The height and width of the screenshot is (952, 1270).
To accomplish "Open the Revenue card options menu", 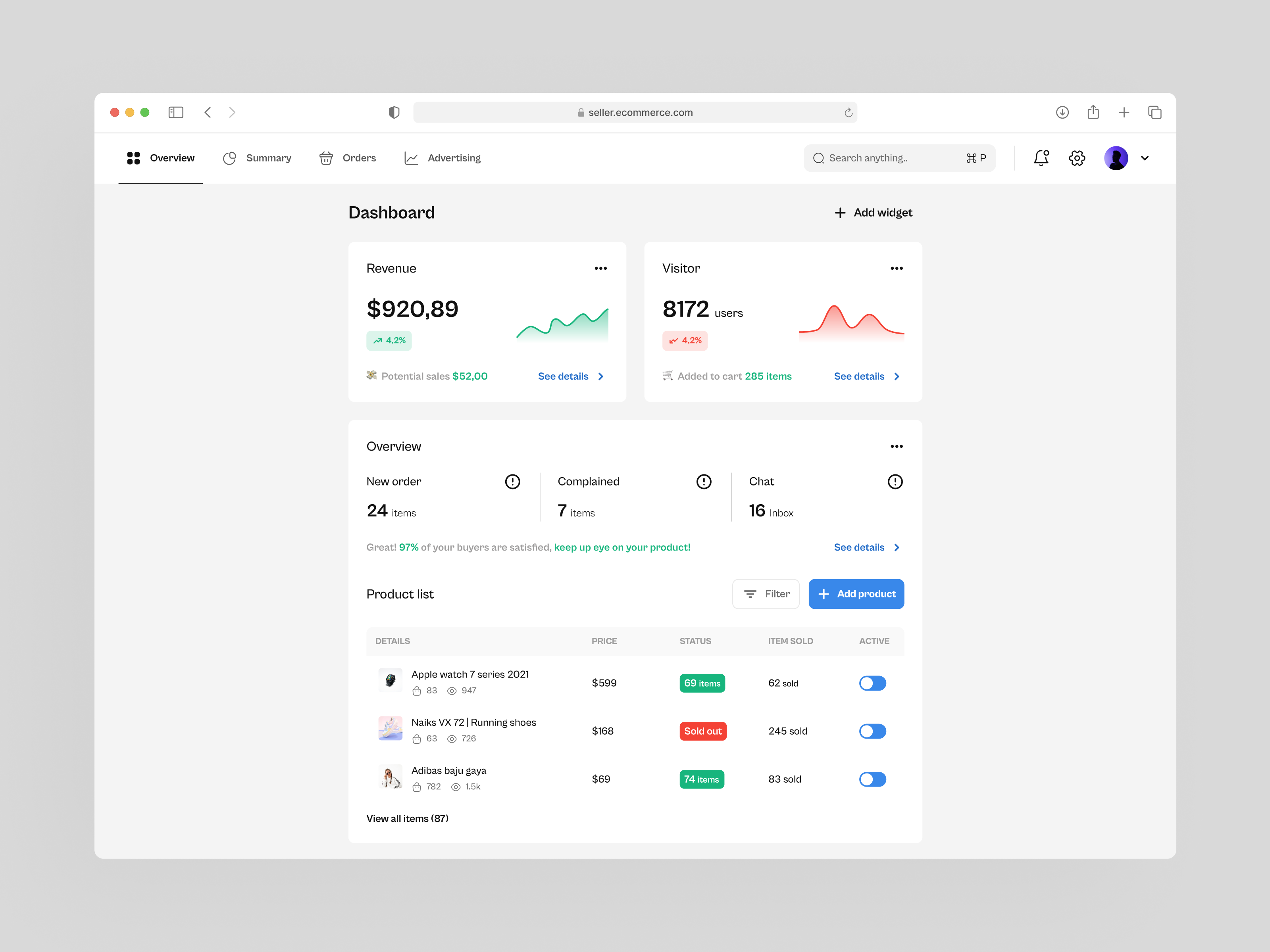I will coord(600,268).
